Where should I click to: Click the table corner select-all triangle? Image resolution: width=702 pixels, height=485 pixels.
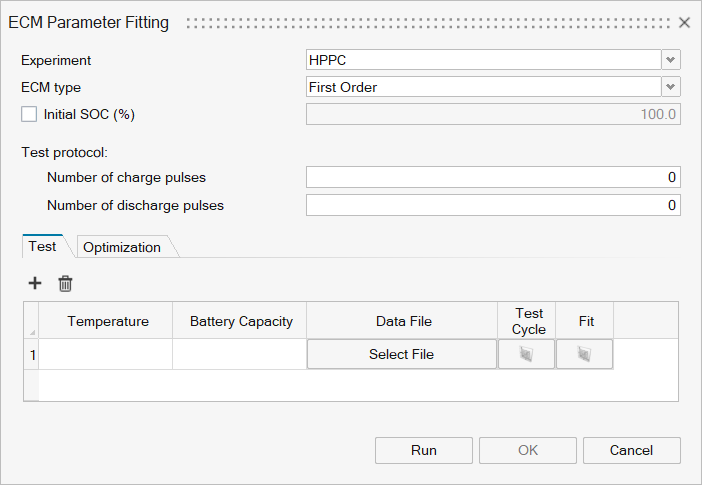pyautogui.click(x=31, y=330)
